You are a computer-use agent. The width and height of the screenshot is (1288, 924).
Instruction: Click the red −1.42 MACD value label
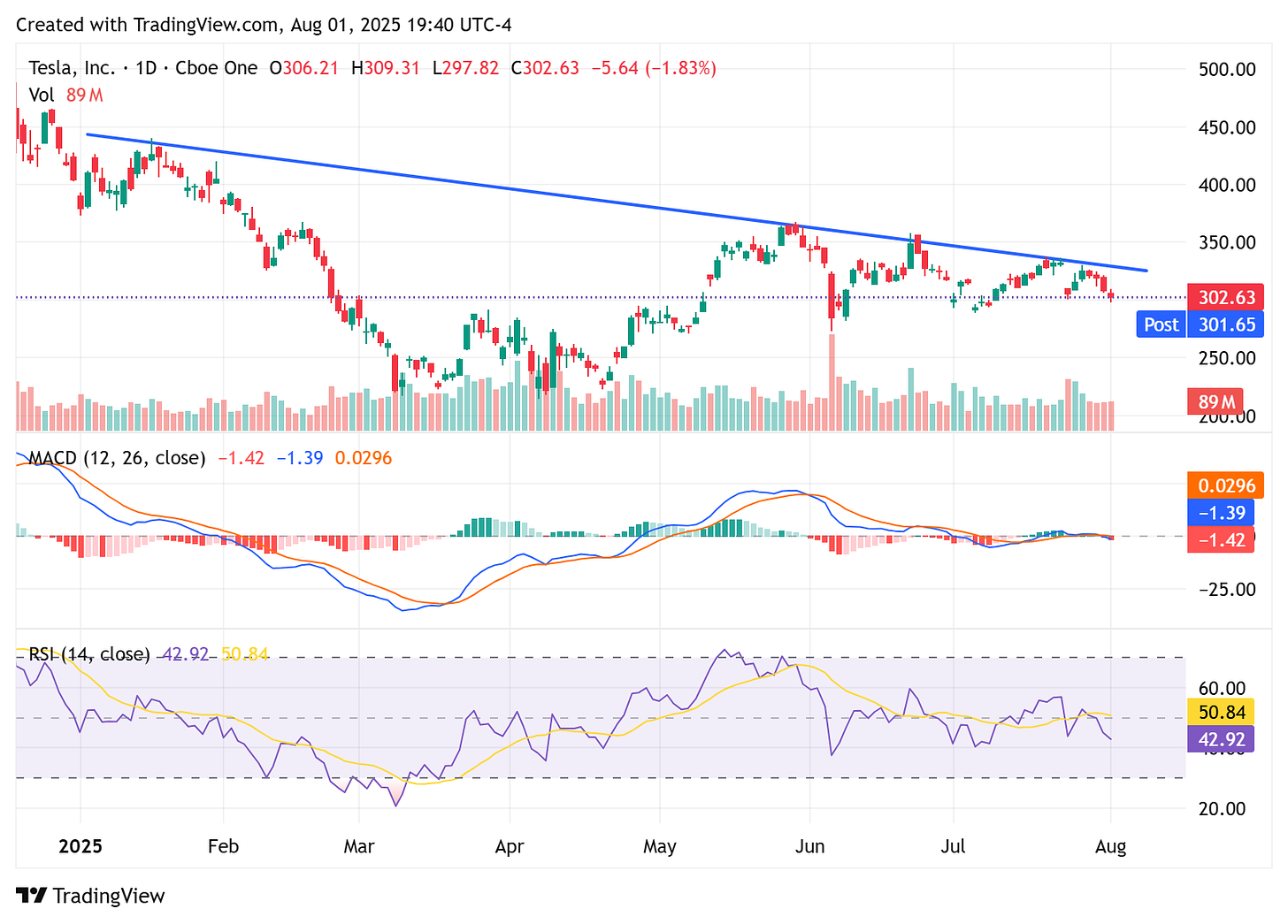tap(1222, 539)
